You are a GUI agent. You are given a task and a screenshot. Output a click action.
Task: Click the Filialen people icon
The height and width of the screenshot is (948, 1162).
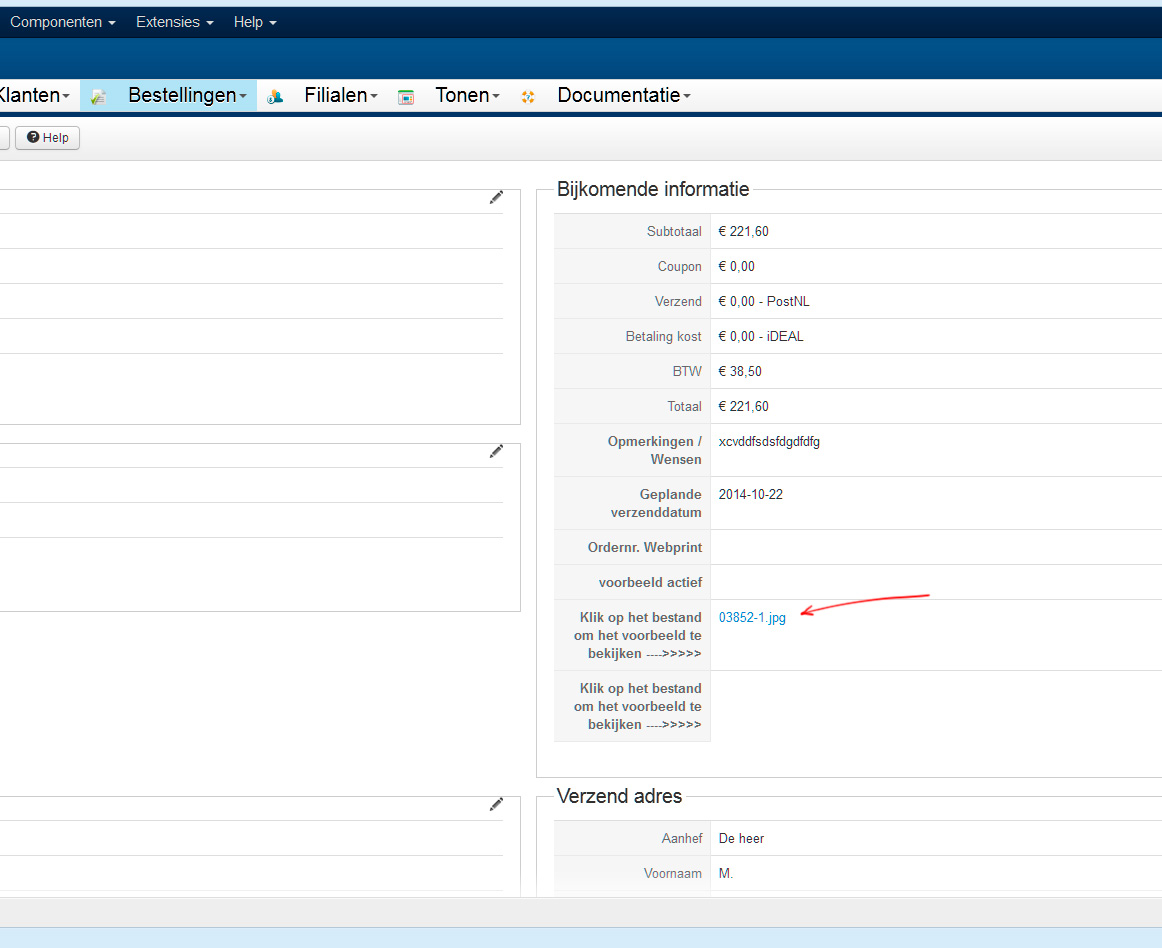pos(275,96)
